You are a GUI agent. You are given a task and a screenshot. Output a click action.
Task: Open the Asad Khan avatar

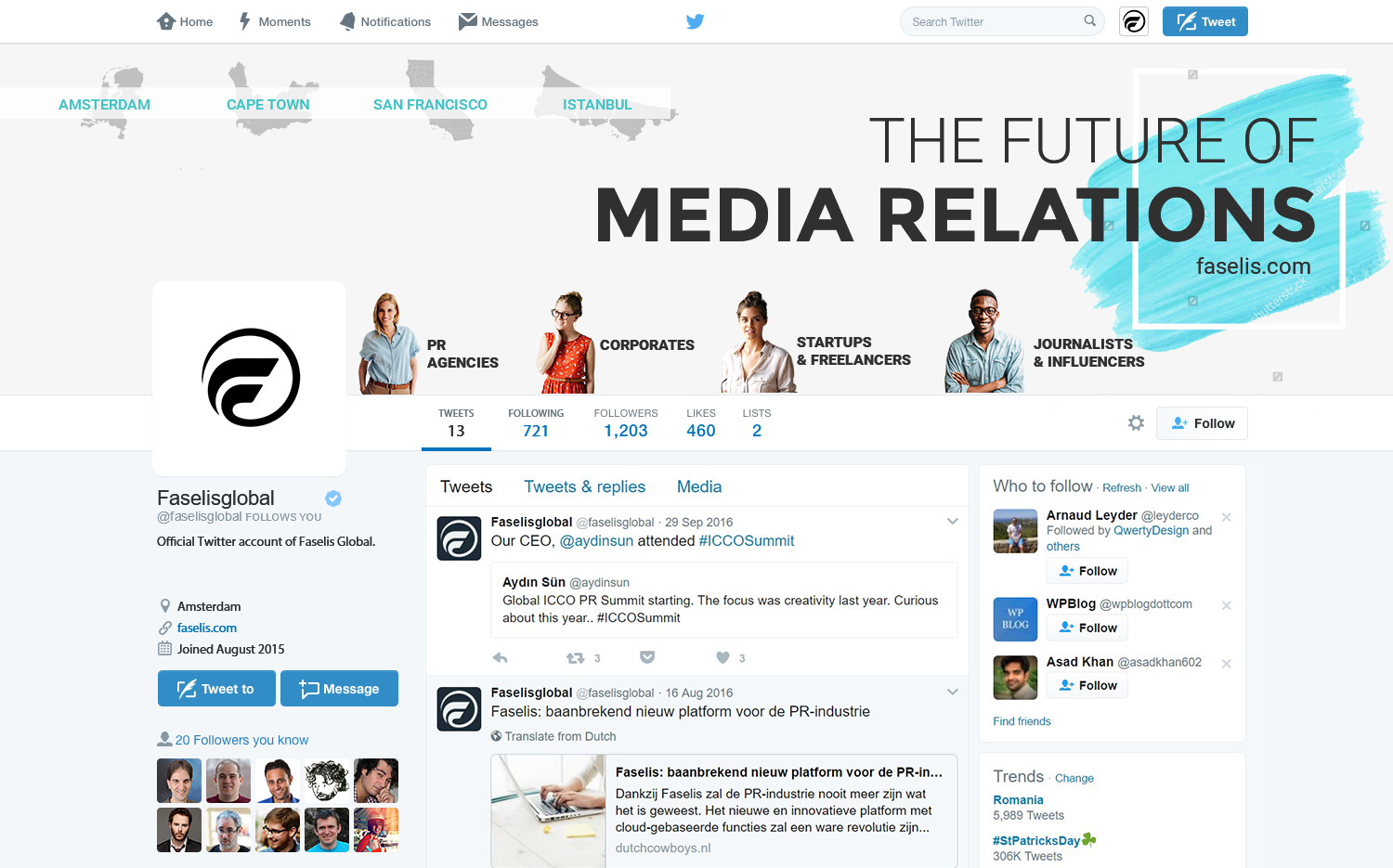[1015, 677]
